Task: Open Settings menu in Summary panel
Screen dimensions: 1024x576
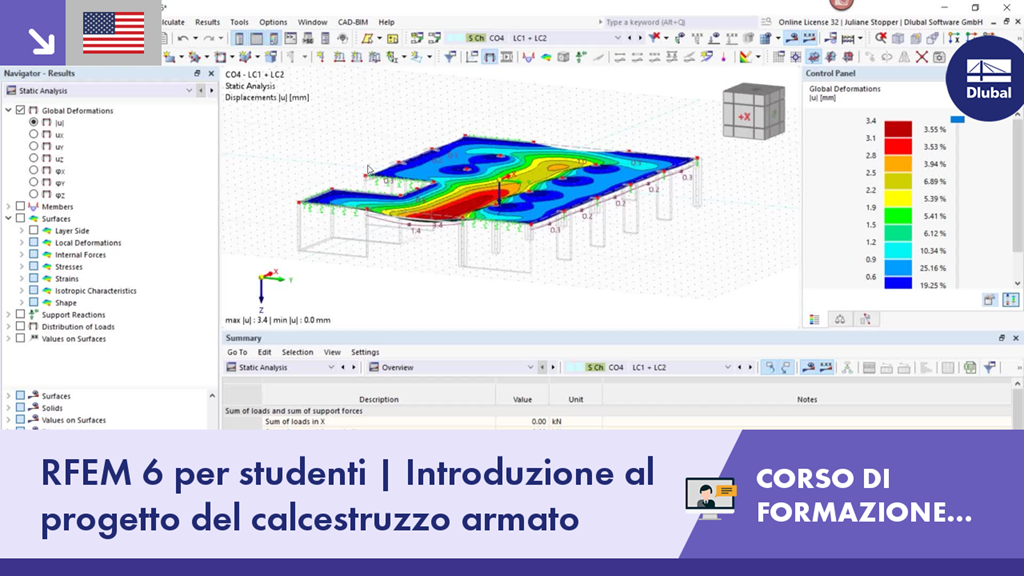Action: click(365, 353)
